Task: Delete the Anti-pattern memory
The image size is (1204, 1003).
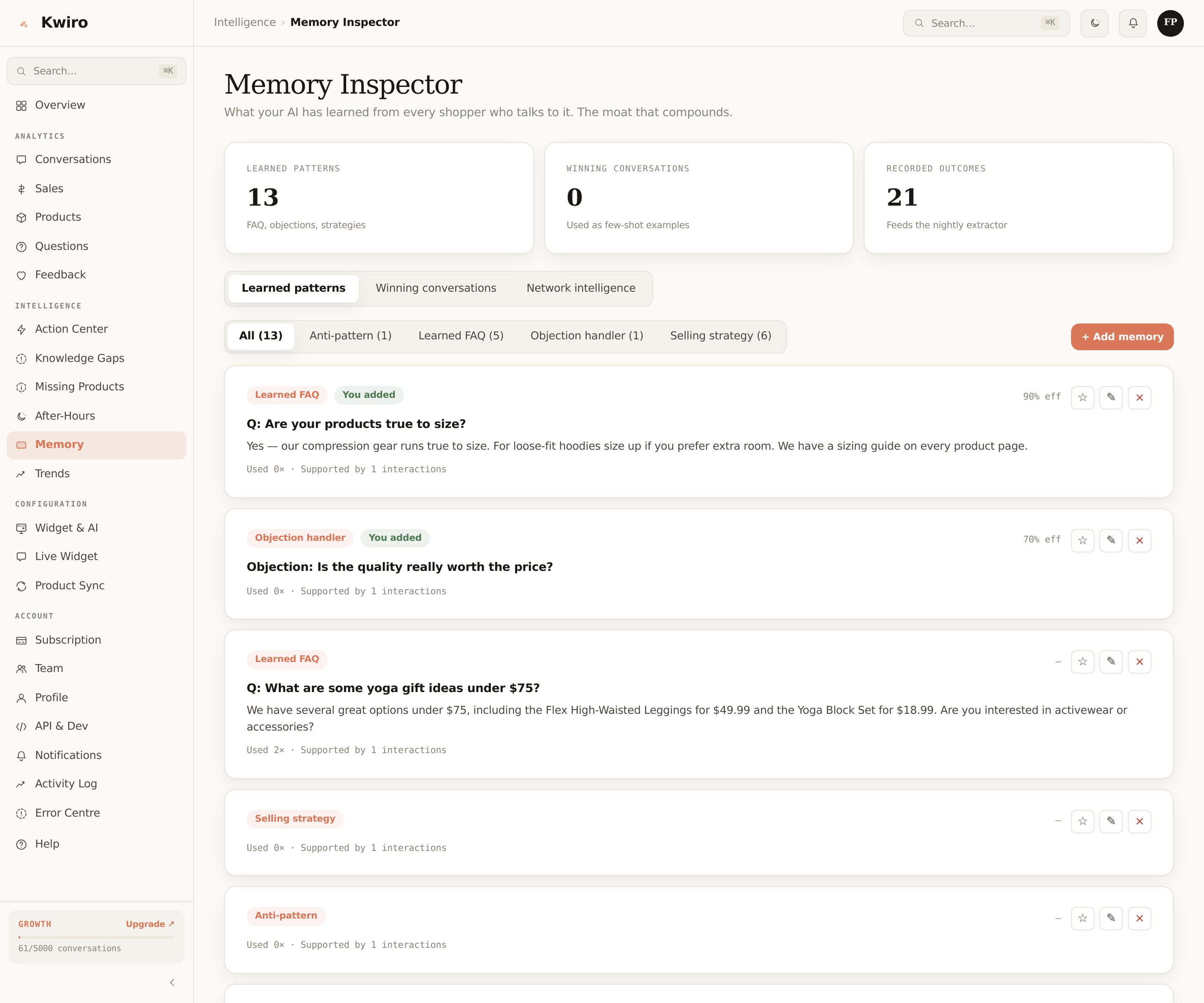Action: coord(1139,918)
